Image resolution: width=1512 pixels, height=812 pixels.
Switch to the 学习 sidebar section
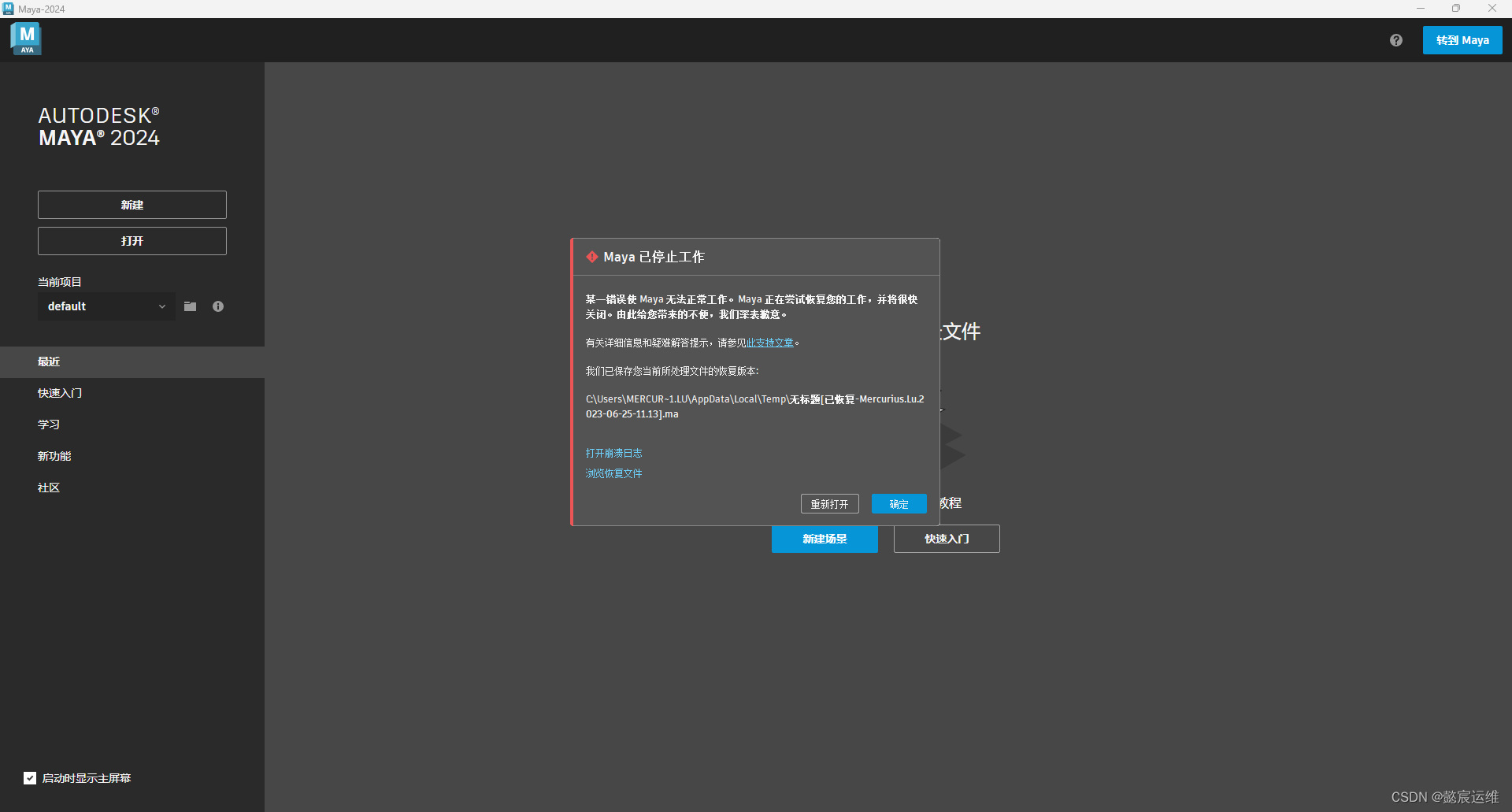click(x=49, y=425)
